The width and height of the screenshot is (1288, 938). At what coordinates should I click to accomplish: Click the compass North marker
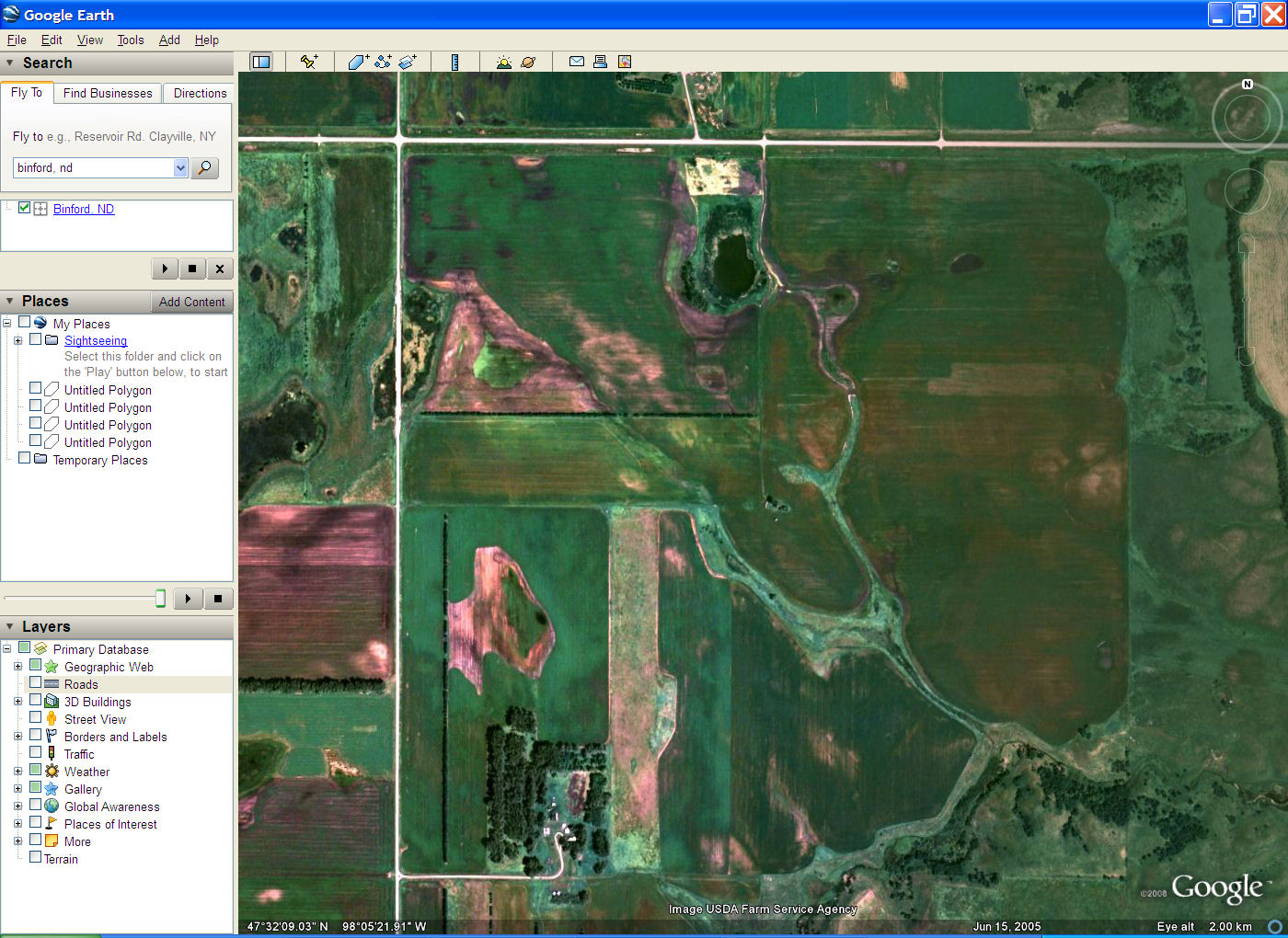[x=1248, y=84]
